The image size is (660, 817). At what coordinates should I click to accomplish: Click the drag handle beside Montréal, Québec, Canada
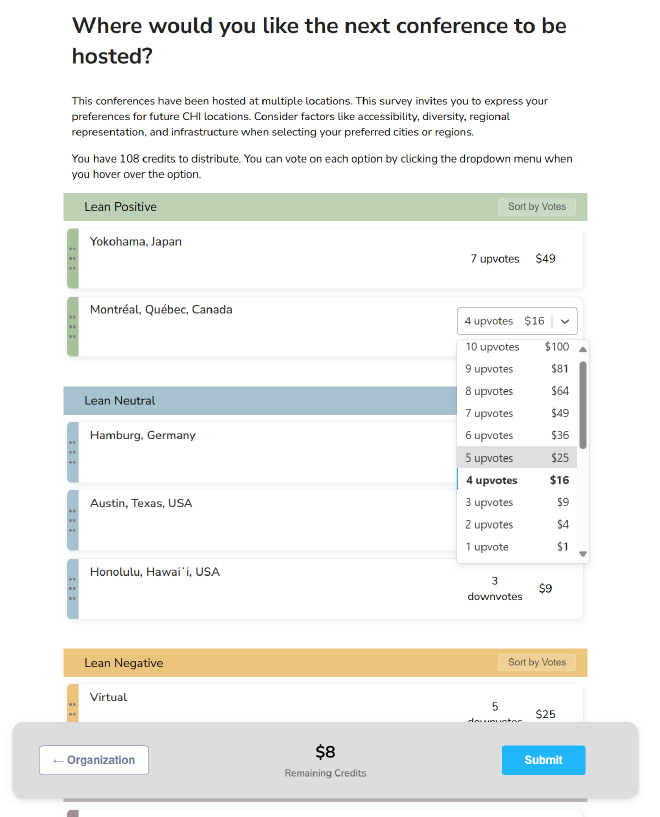pyautogui.click(x=72, y=326)
